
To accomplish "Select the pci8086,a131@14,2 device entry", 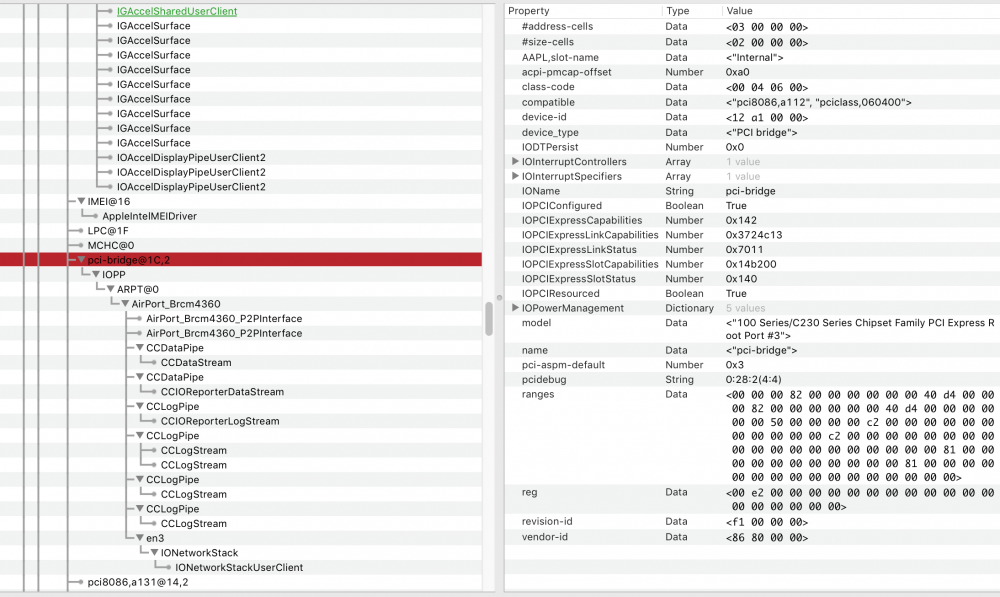I will point(138,582).
